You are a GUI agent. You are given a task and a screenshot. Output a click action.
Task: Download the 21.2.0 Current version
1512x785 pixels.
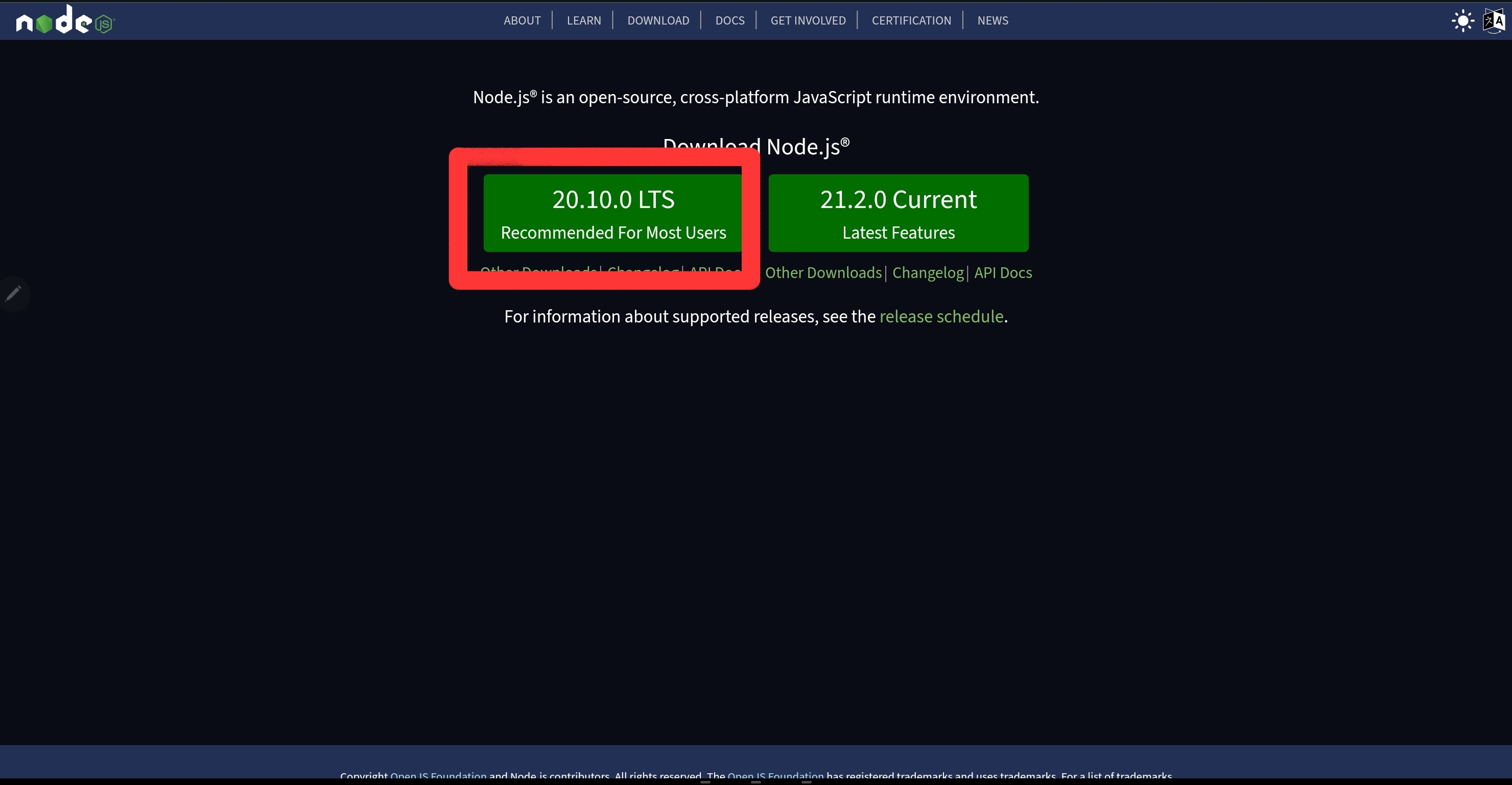coord(898,213)
